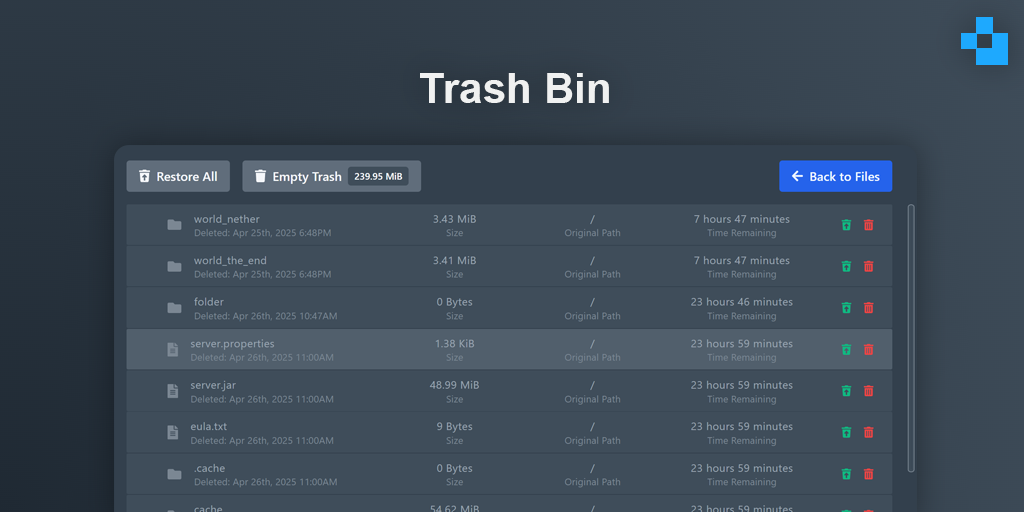The height and width of the screenshot is (512, 1024).
Task: Click the 9 Bytes size value
Action: [x=455, y=426]
